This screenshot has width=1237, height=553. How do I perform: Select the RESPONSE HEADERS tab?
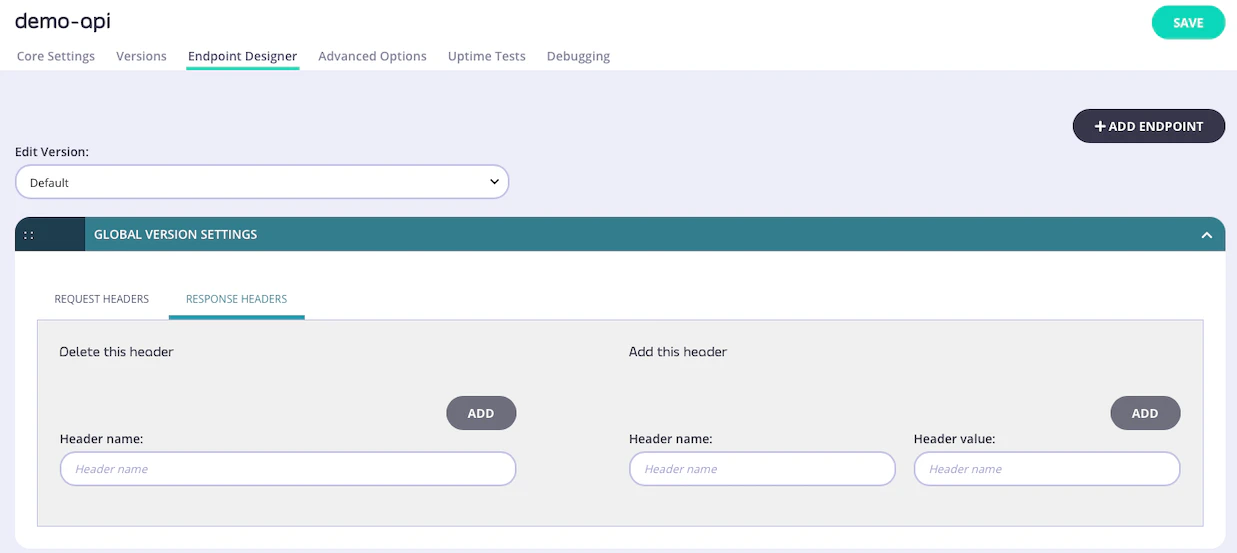(236, 299)
